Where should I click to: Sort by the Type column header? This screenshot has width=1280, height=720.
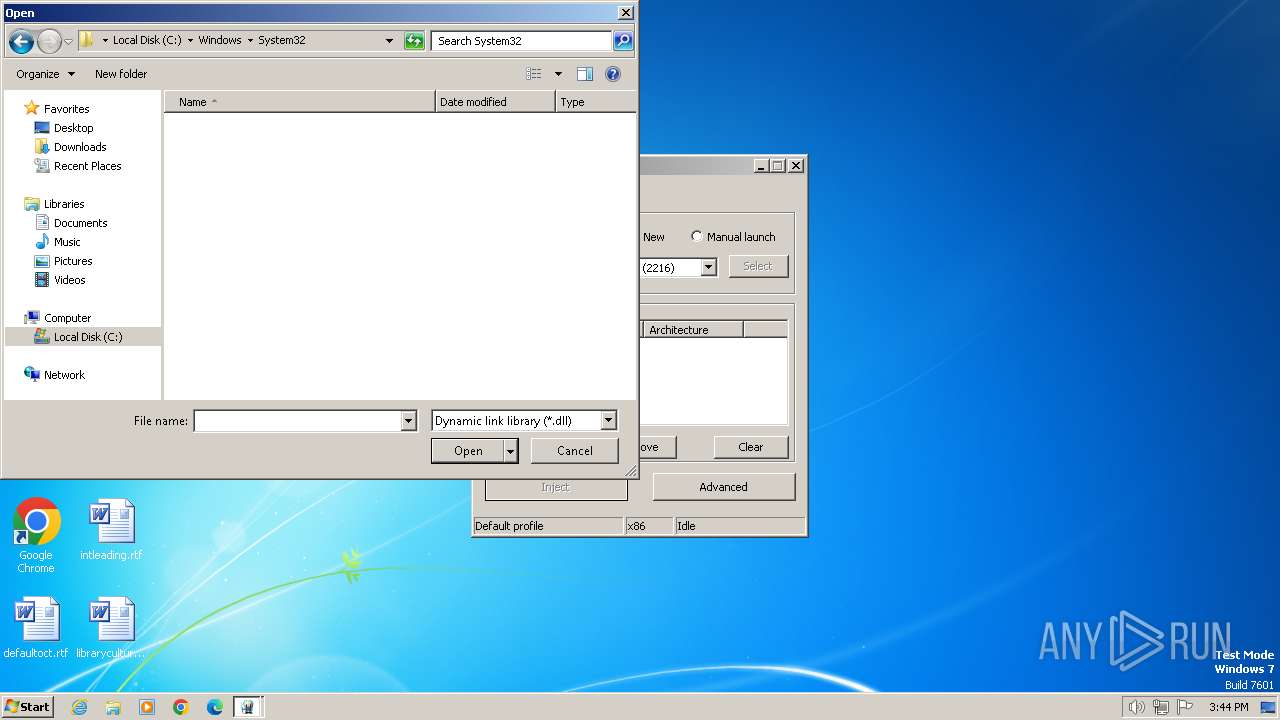coord(595,102)
